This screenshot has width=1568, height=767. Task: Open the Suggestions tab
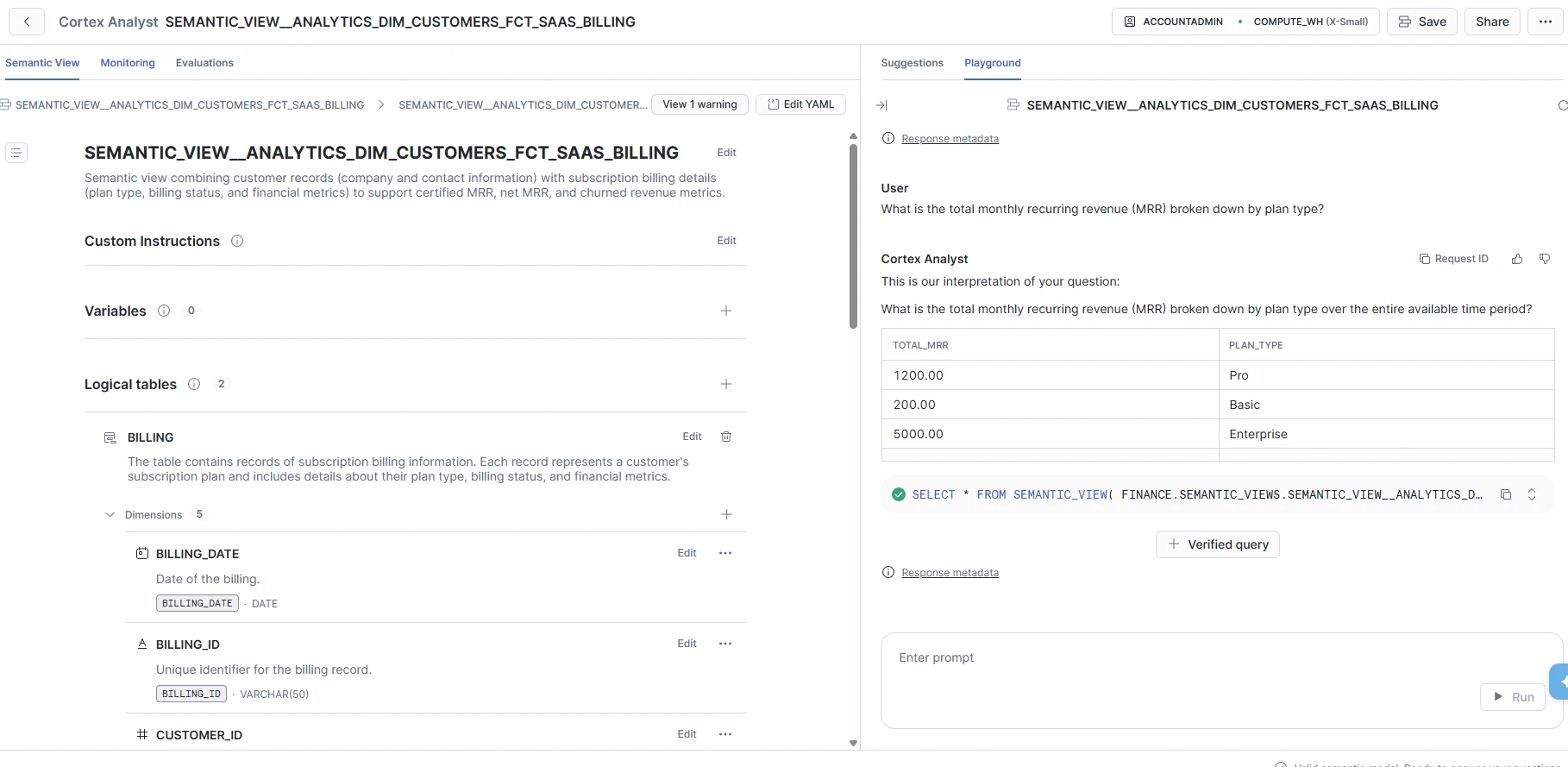(x=912, y=63)
